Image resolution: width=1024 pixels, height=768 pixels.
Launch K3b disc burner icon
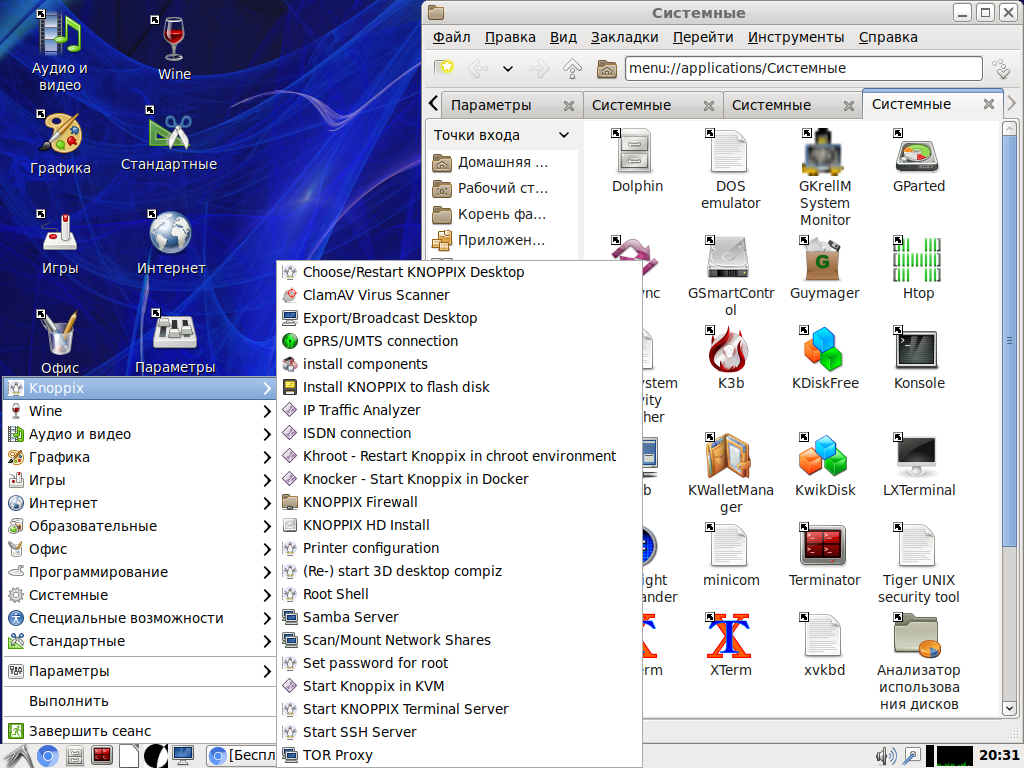point(730,349)
